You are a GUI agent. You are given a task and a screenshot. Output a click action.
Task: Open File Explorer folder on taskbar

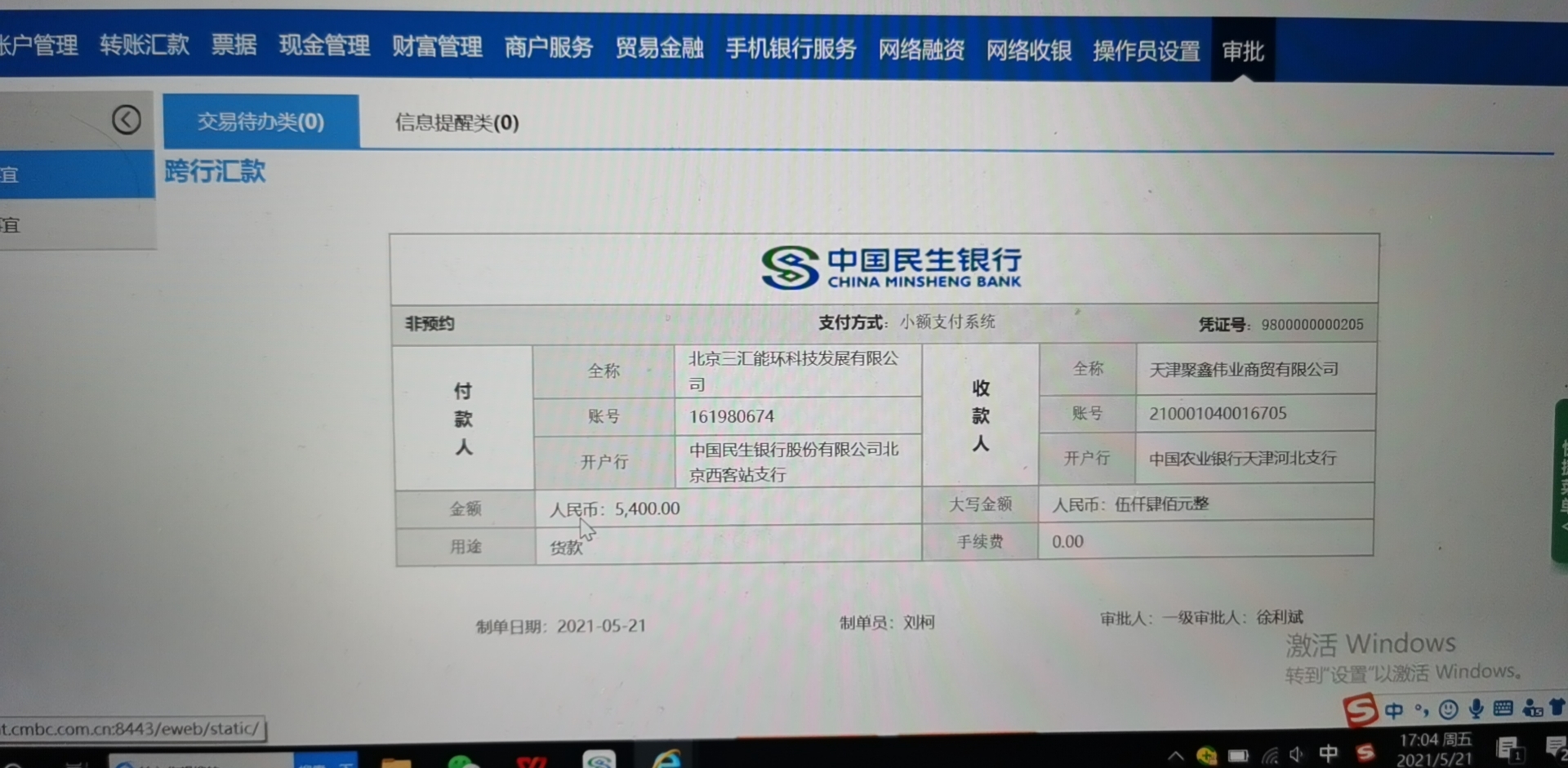click(396, 762)
